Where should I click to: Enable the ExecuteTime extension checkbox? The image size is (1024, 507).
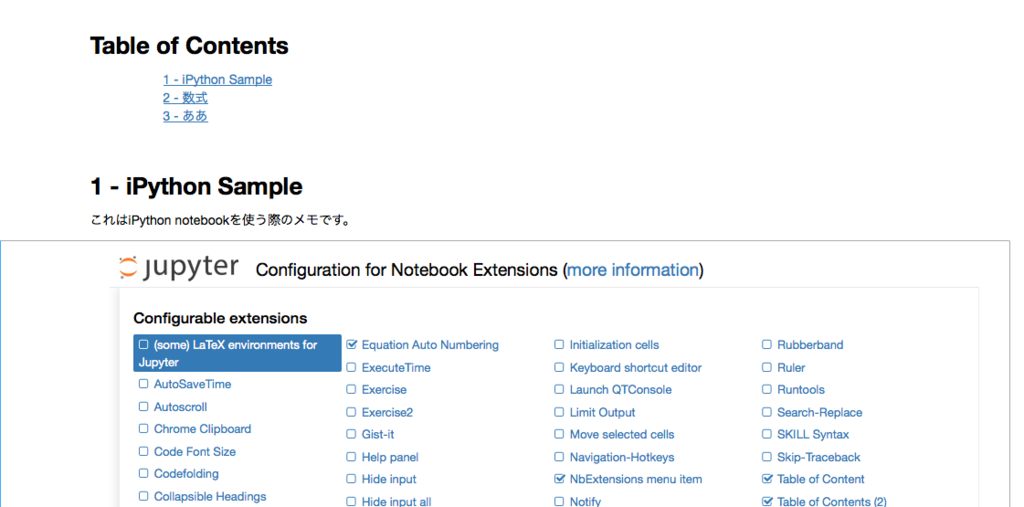(x=351, y=367)
